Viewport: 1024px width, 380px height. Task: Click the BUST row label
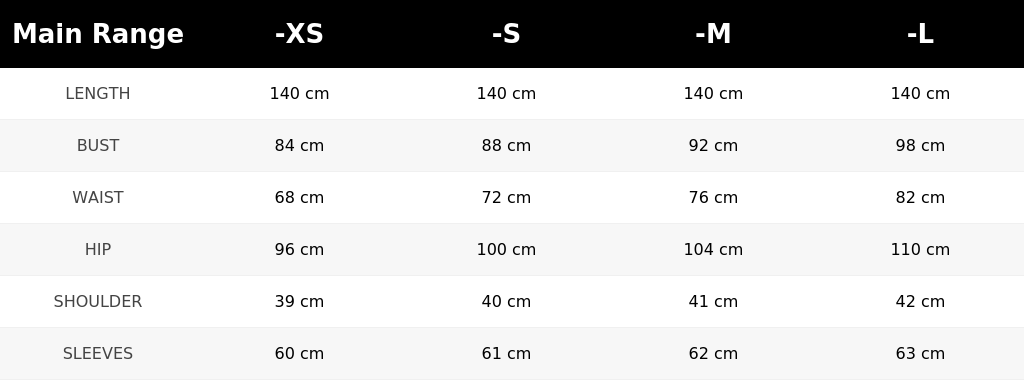tap(98, 146)
